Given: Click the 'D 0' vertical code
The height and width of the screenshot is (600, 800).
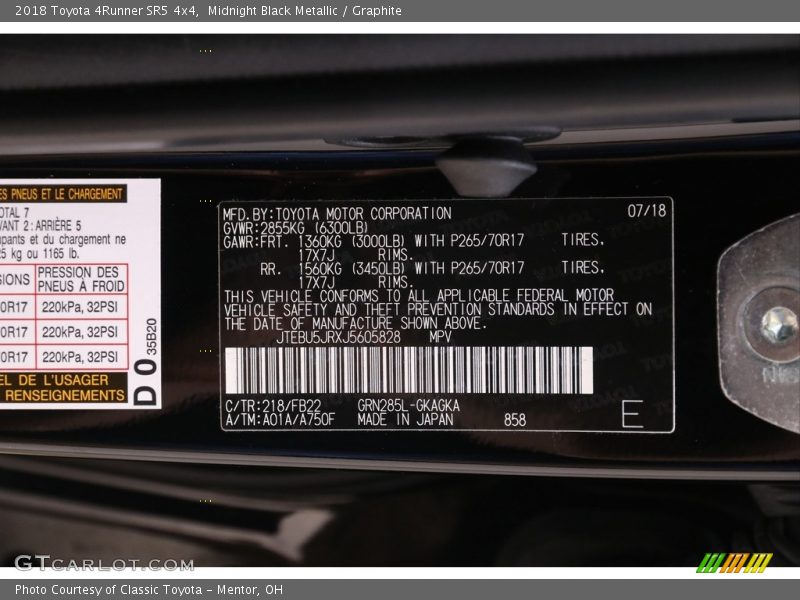Looking at the screenshot, I should (145, 382).
